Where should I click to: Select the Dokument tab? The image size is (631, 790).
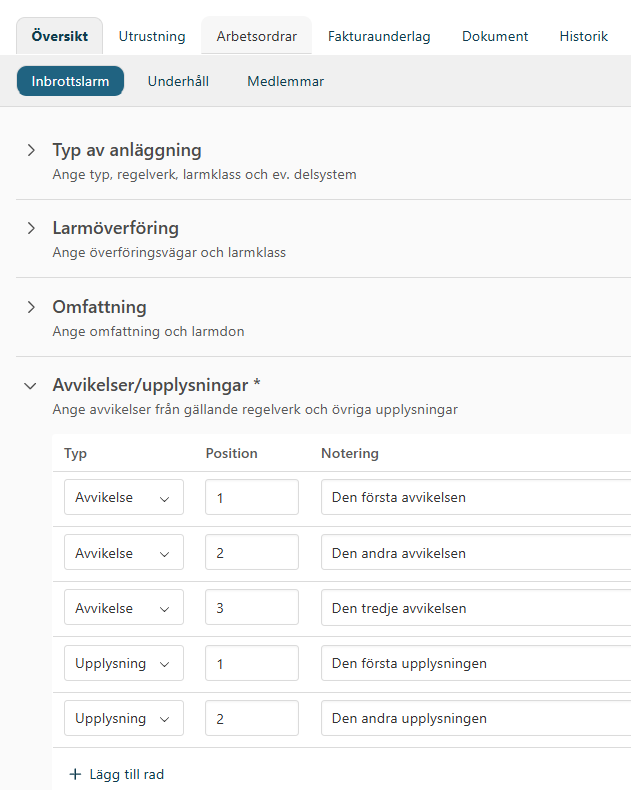coord(494,36)
